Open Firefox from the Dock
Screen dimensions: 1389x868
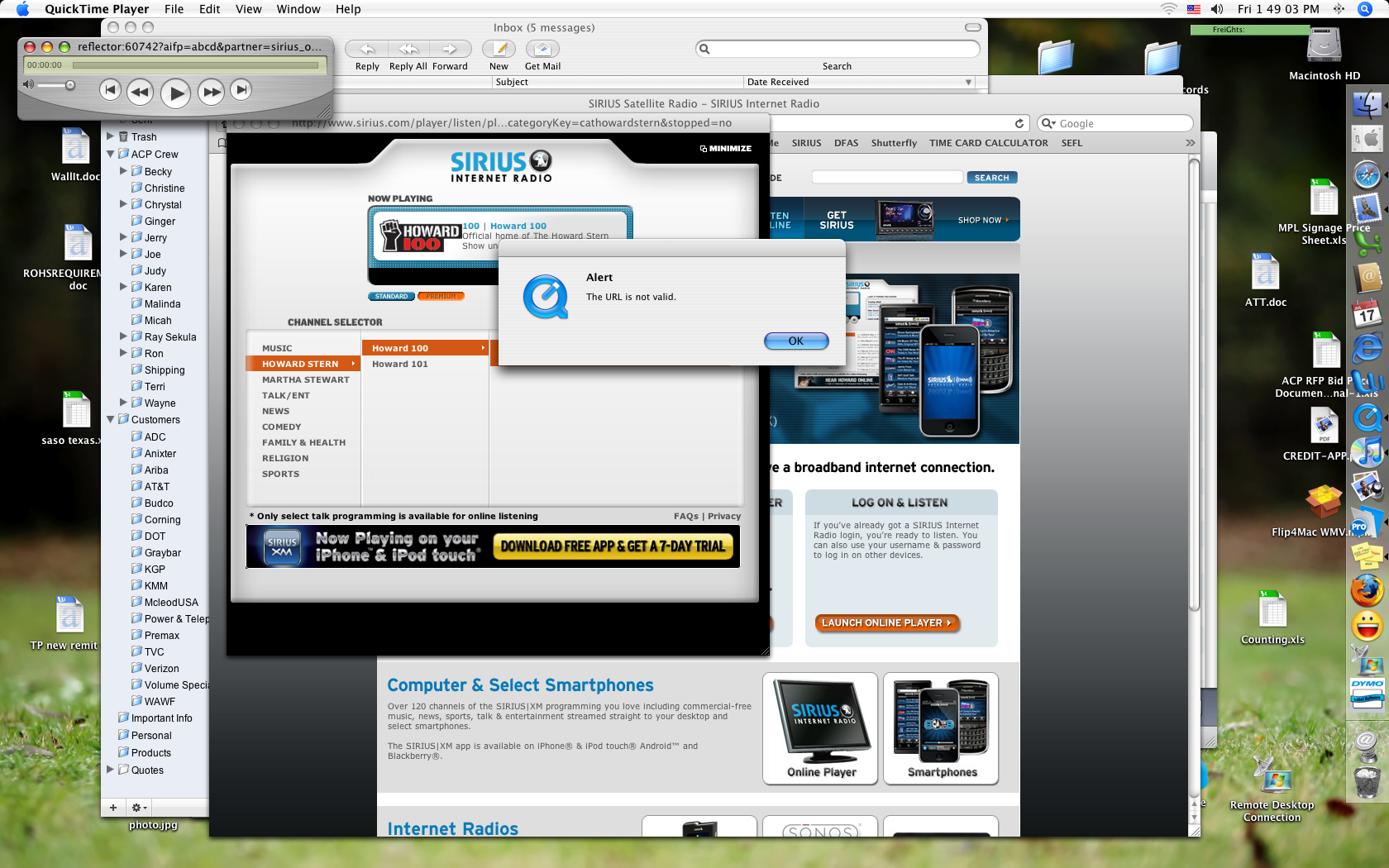(1368, 591)
